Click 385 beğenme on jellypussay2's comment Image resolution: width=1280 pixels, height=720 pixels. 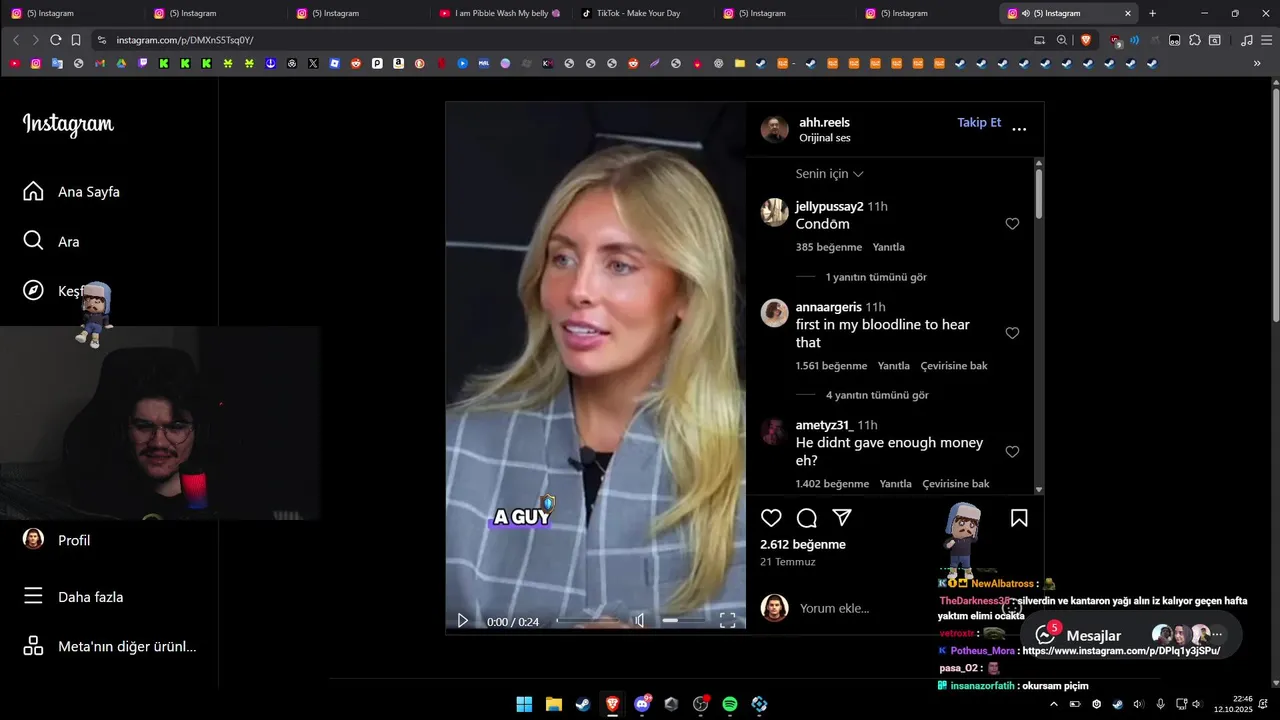pos(828,247)
